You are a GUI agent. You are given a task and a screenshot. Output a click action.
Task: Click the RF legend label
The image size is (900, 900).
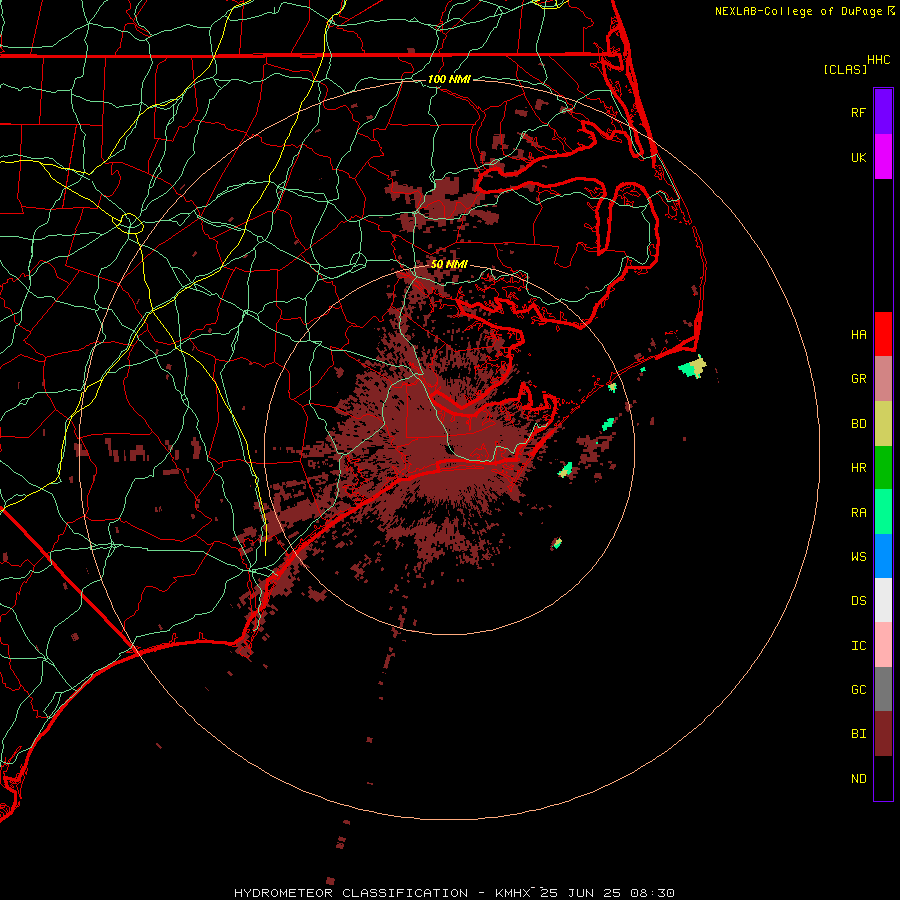point(858,112)
